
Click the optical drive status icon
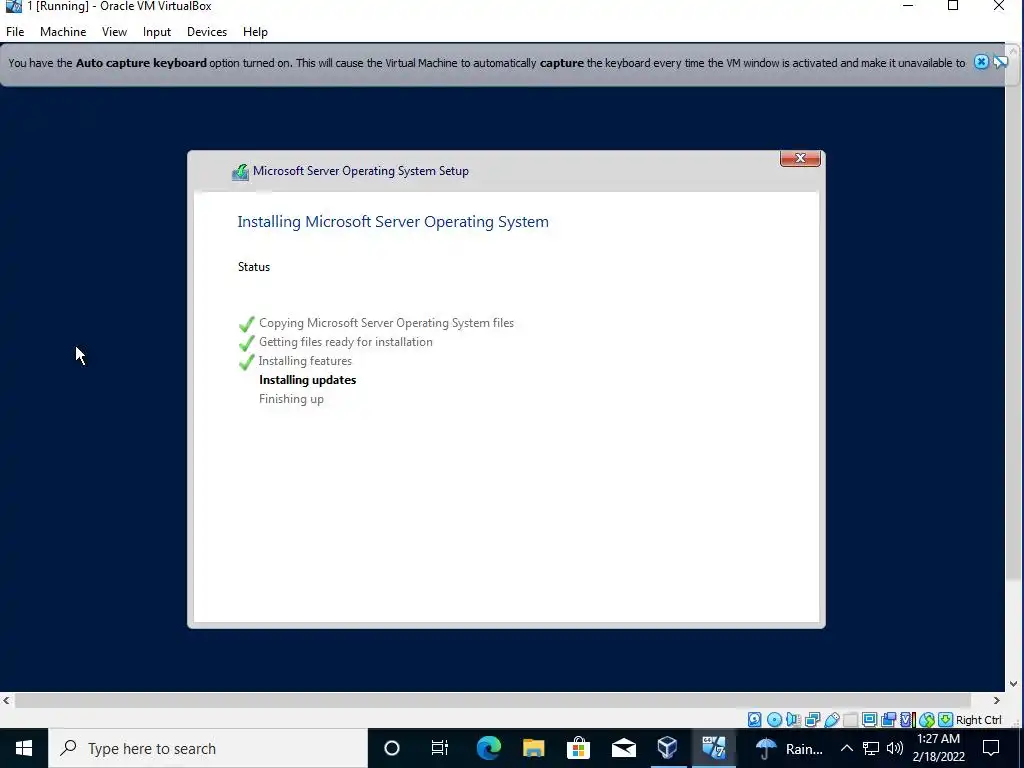(774, 720)
